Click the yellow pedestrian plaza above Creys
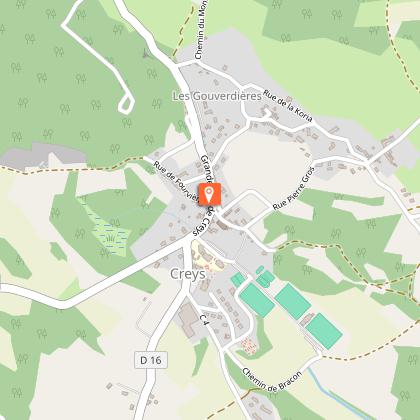The width and height of the screenshot is (420, 420). pyautogui.click(x=208, y=257)
